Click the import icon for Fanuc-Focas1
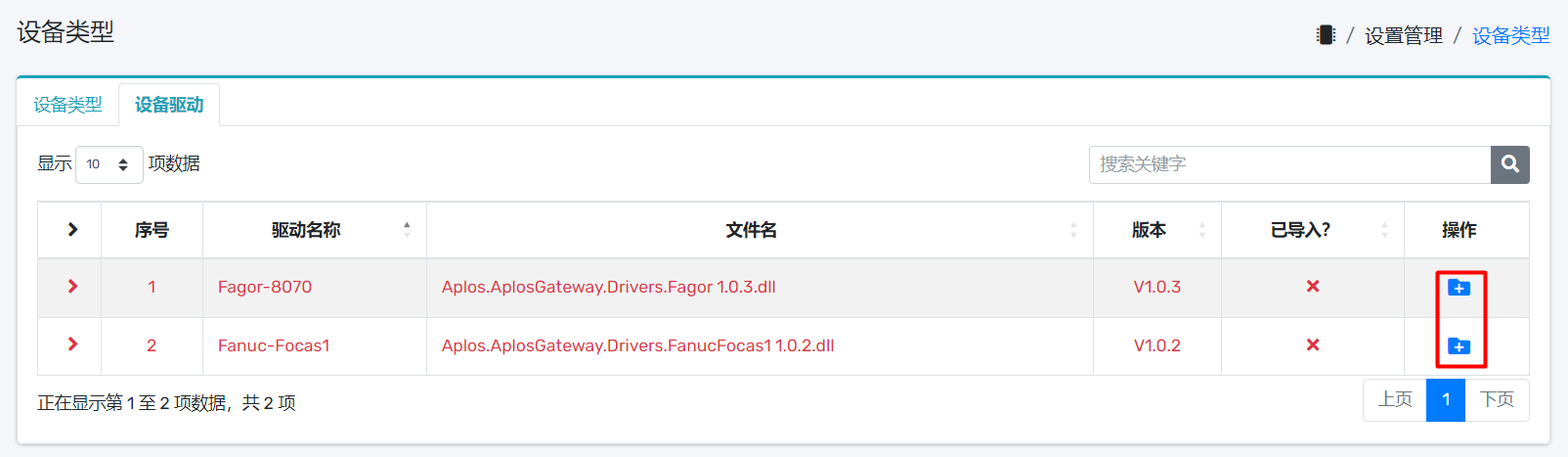1568x457 pixels. (1459, 346)
